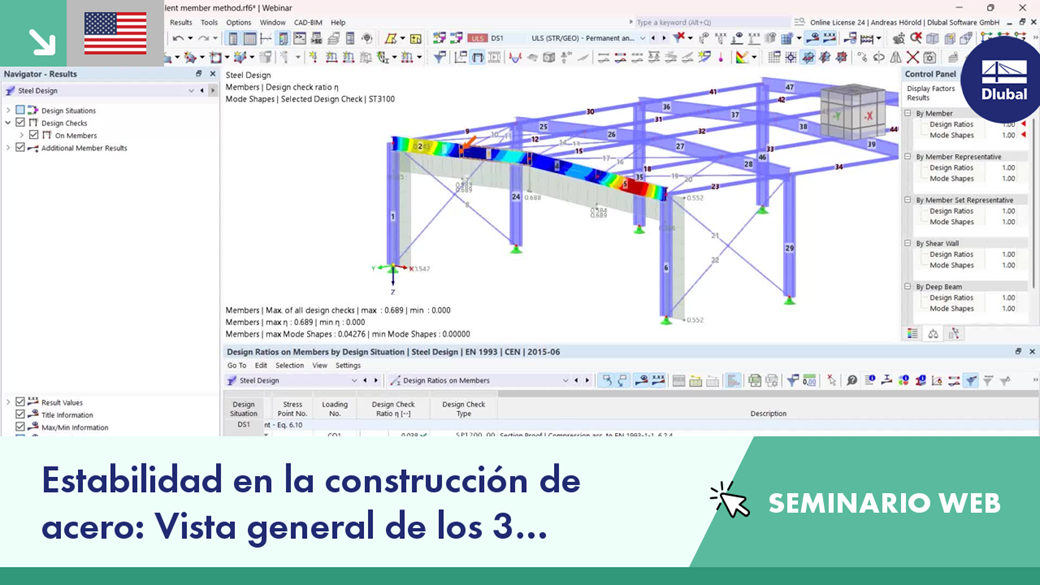Viewport: 1040px width, 585px height.
Task: Toggle the Design Situations checkbox
Action: point(20,110)
